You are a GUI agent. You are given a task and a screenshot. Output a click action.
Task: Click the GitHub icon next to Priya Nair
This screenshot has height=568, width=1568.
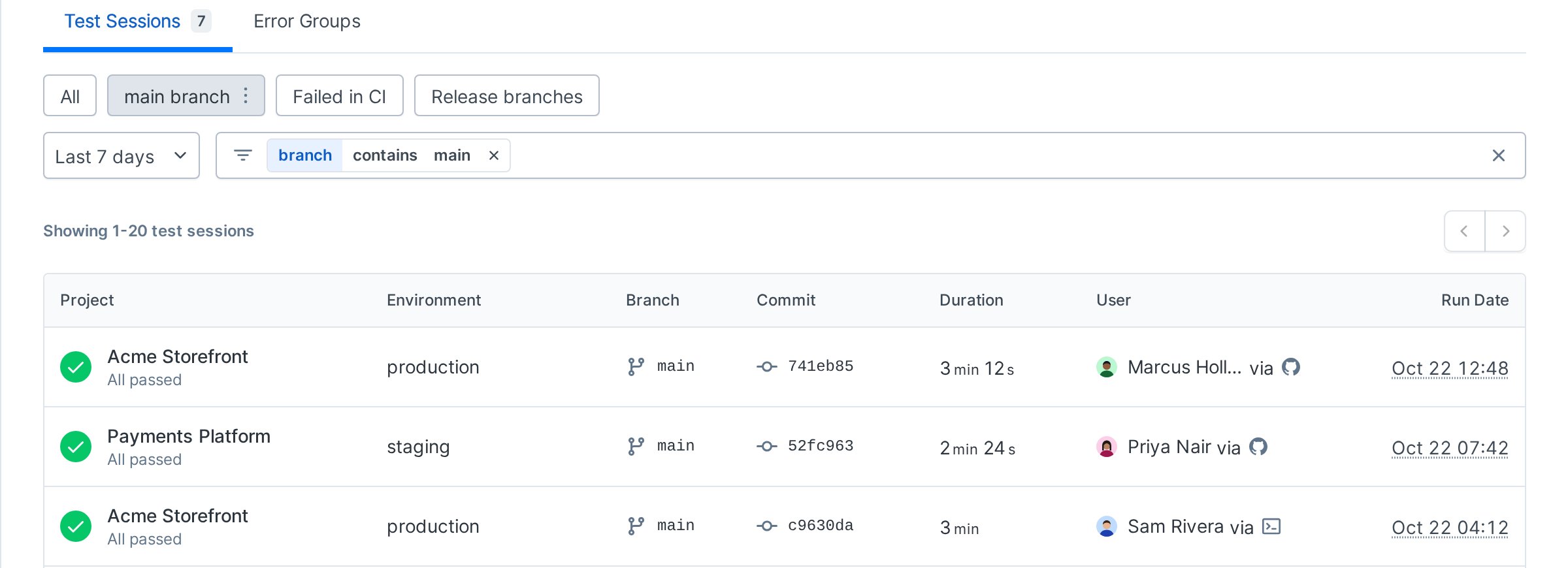click(1258, 447)
